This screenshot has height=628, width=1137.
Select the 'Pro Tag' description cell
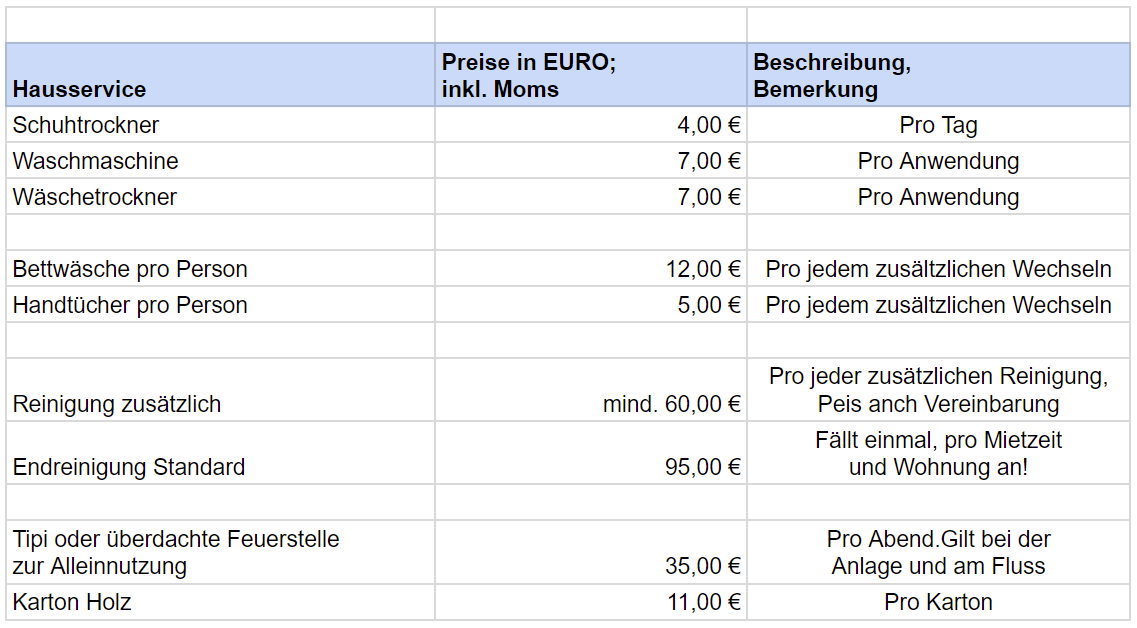[x=938, y=125]
